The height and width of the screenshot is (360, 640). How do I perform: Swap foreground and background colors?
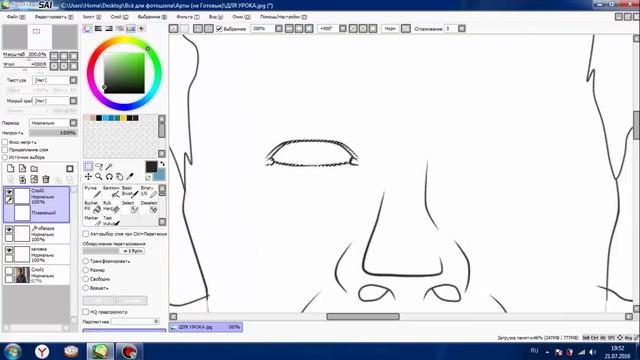tap(162, 164)
